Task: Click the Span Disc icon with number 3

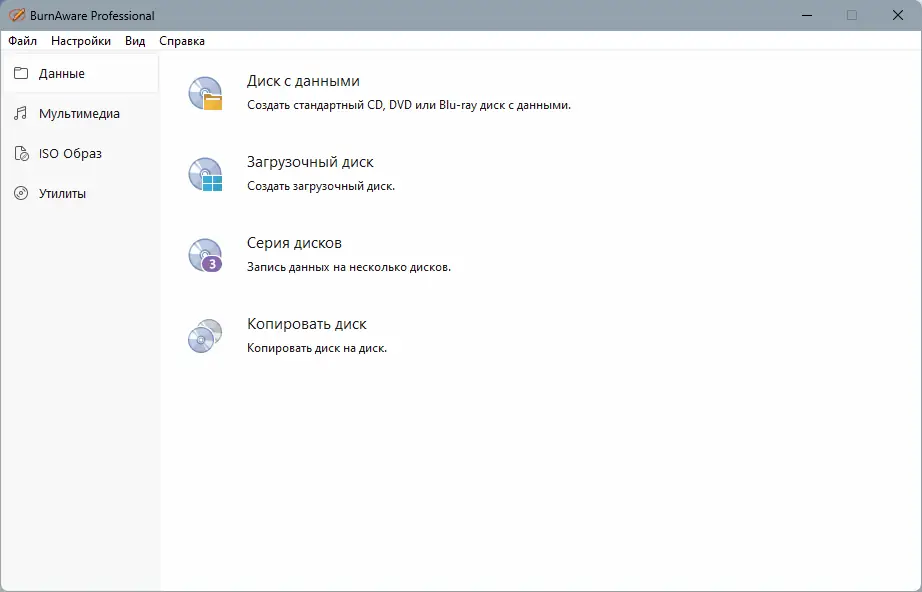Action: pyautogui.click(x=205, y=255)
